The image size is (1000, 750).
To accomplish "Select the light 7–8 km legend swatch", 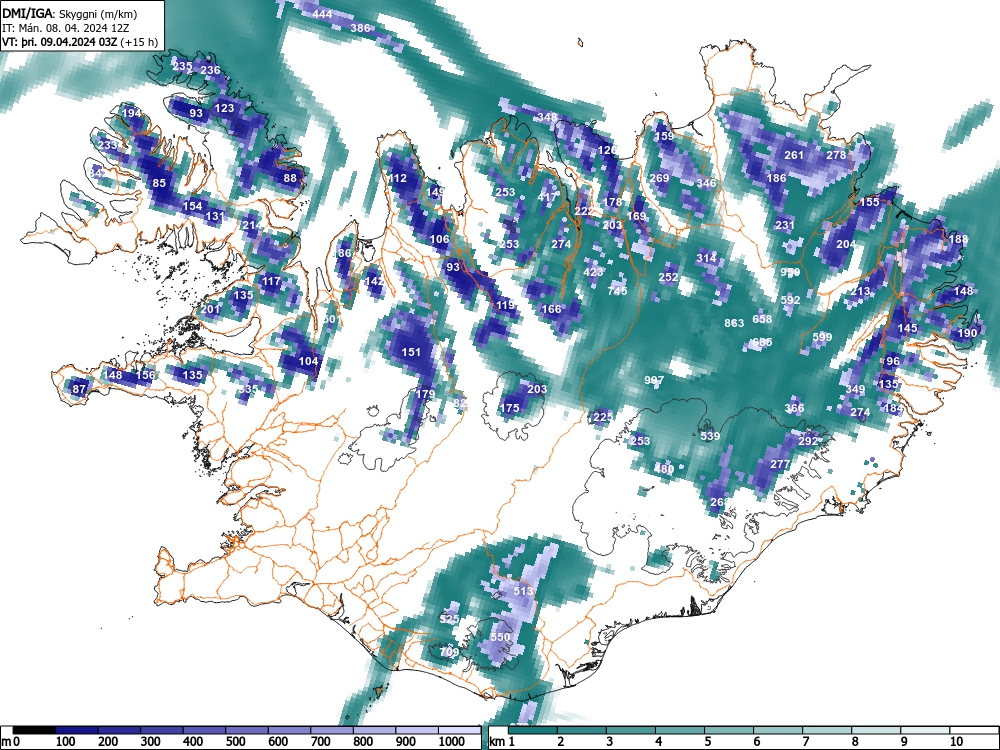I will pos(827,730).
